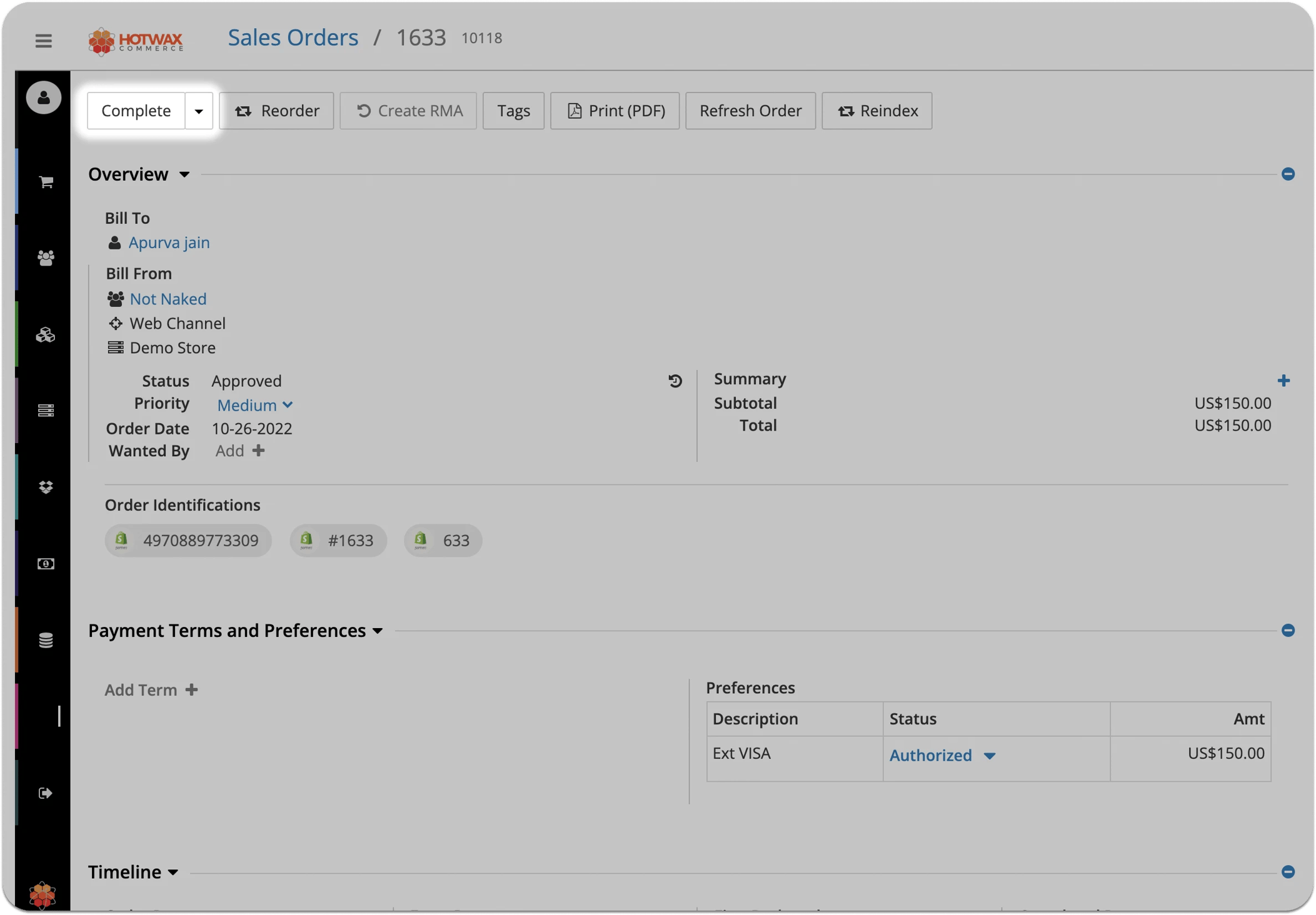The height and width of the screenshot is (915, 1316).
Task: Select the Web Channel text
Action: pos(178,323)
